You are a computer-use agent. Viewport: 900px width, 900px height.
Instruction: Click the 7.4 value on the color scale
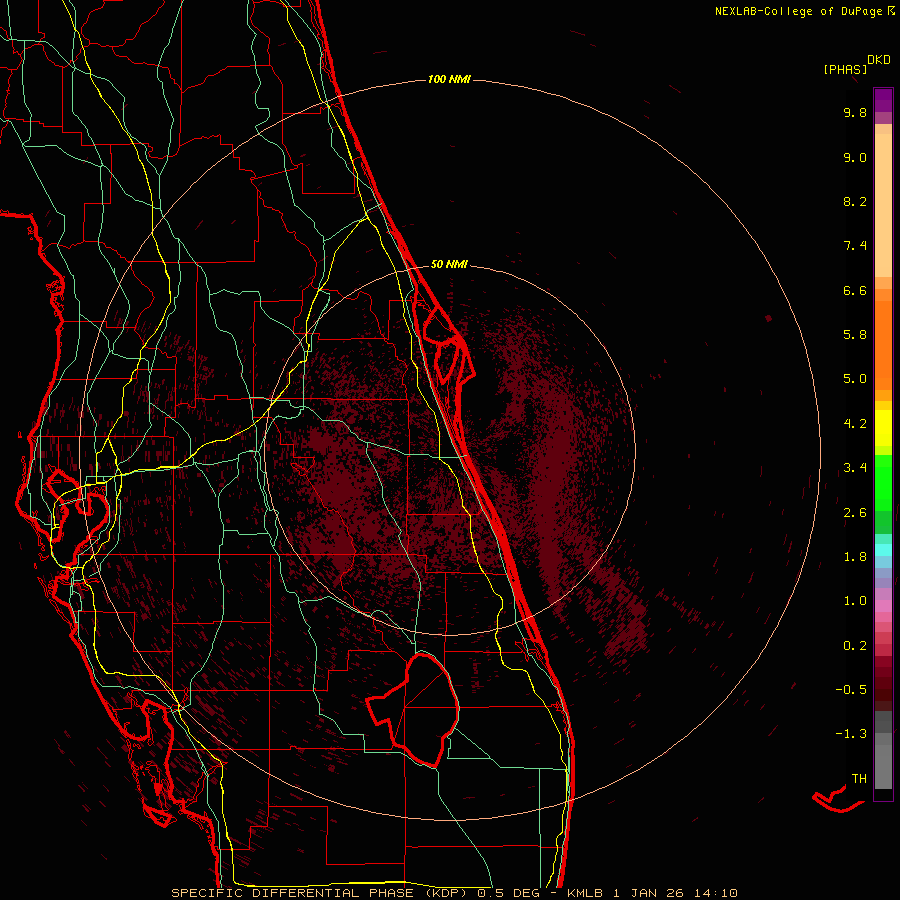coord(855,246)
